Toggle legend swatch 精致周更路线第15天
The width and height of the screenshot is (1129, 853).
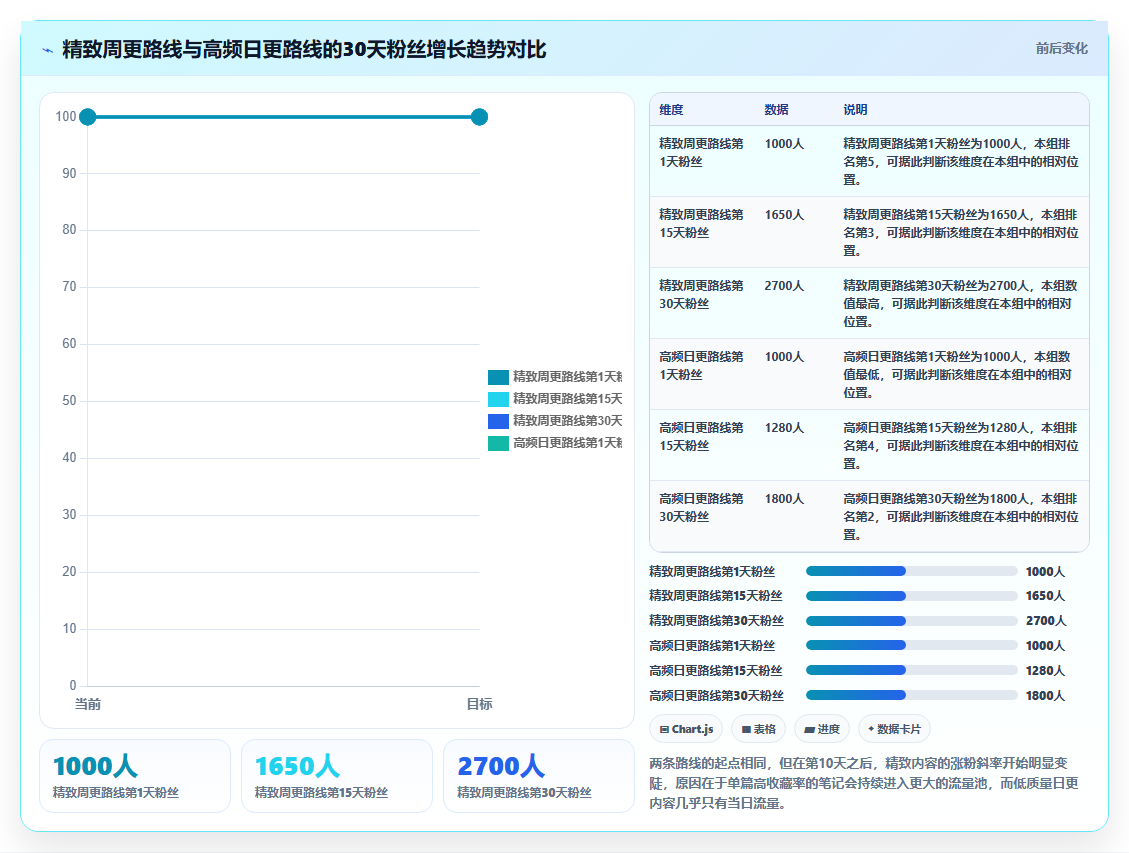point(498,399)
